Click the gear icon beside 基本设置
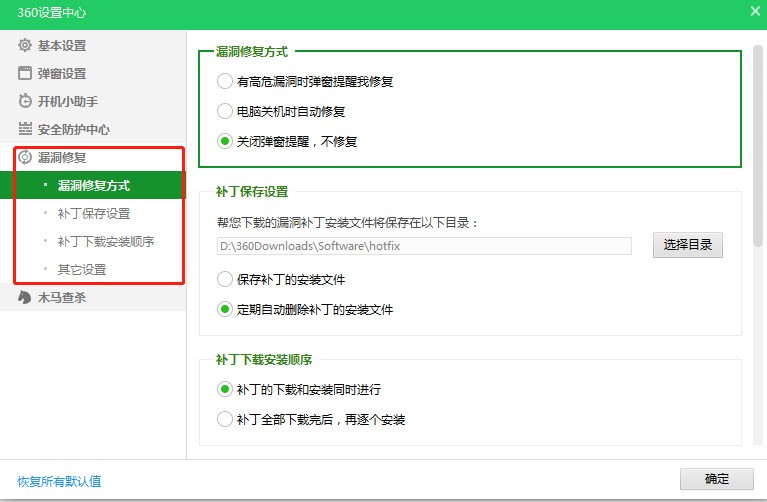The image size is (767, 502). [25, 45]
